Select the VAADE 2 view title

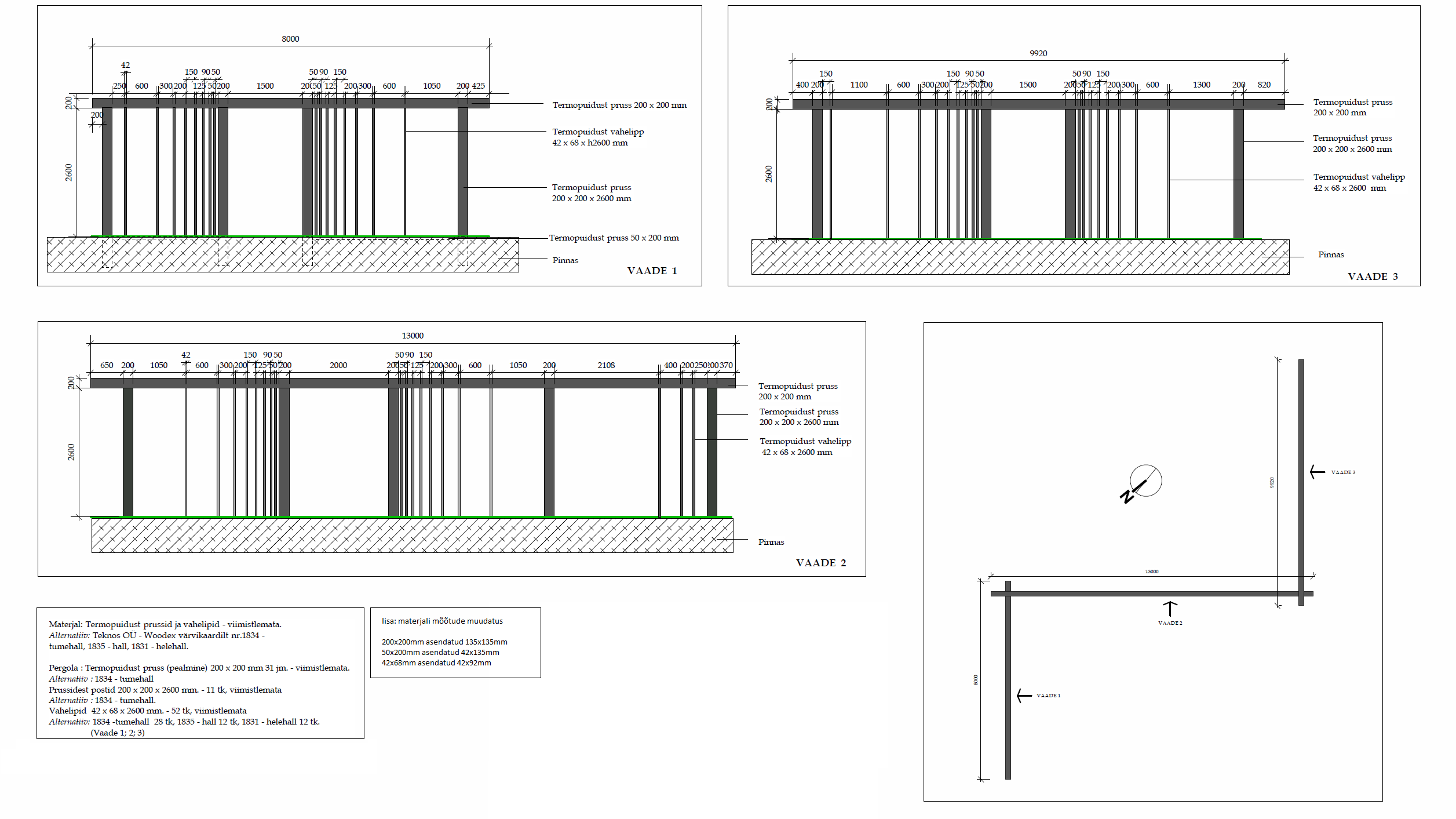click(x=820, y=563)
